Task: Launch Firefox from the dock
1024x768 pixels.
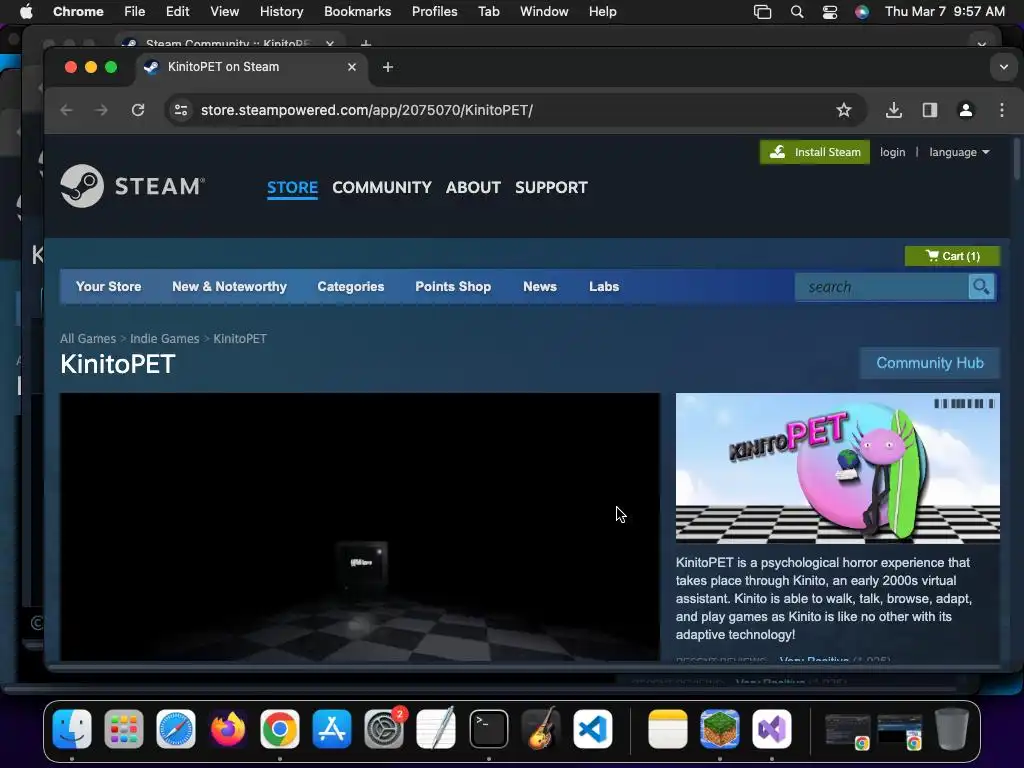Action: (x=228, y=729)
